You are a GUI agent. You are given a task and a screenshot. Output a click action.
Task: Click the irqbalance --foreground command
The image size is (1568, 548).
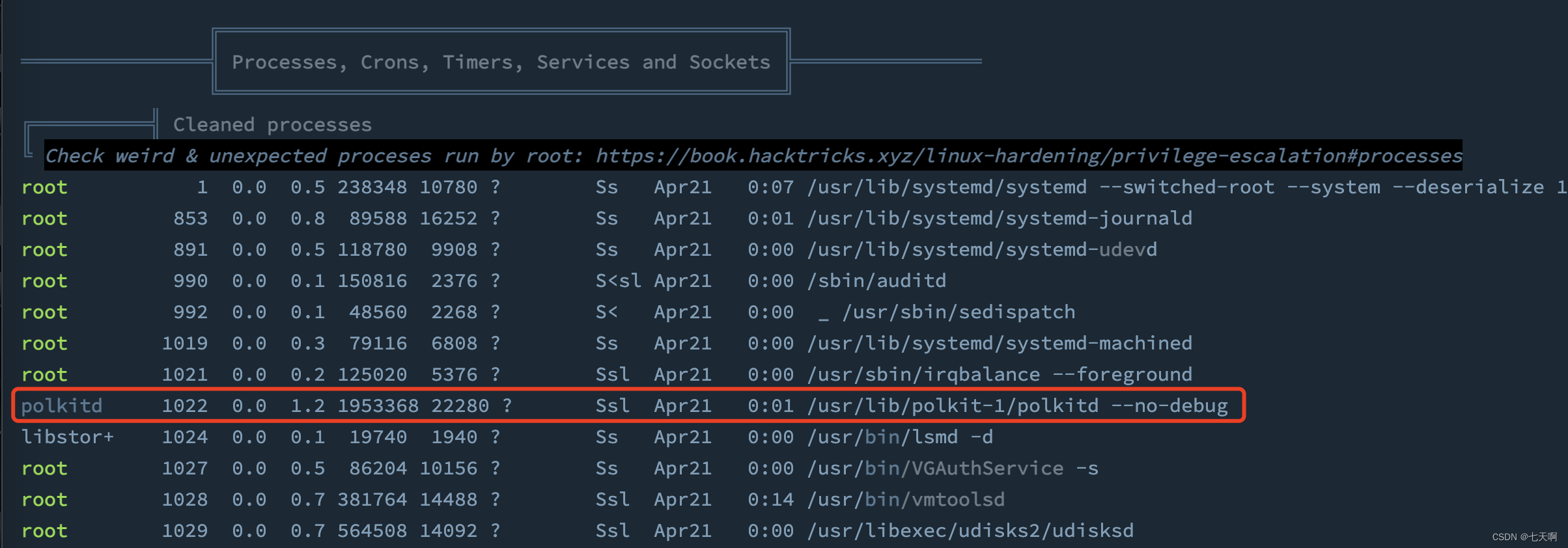click(1000, 375)
